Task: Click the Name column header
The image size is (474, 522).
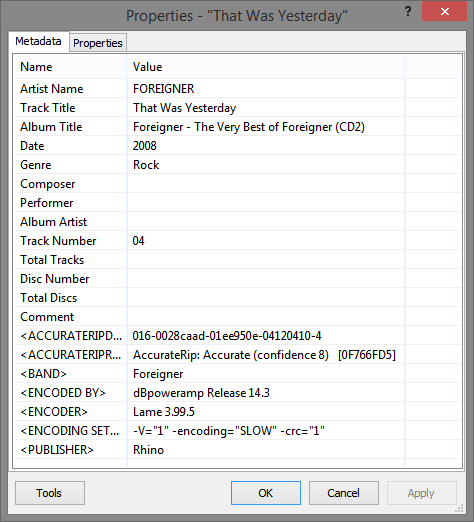Action: pyautogui.click(x=70, y=67)
